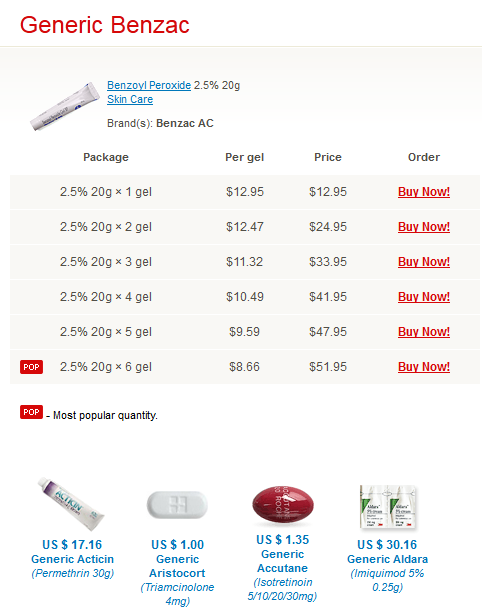Click the POP badge beside 6 gel row
482x616 pixels.
click(31, 367)
